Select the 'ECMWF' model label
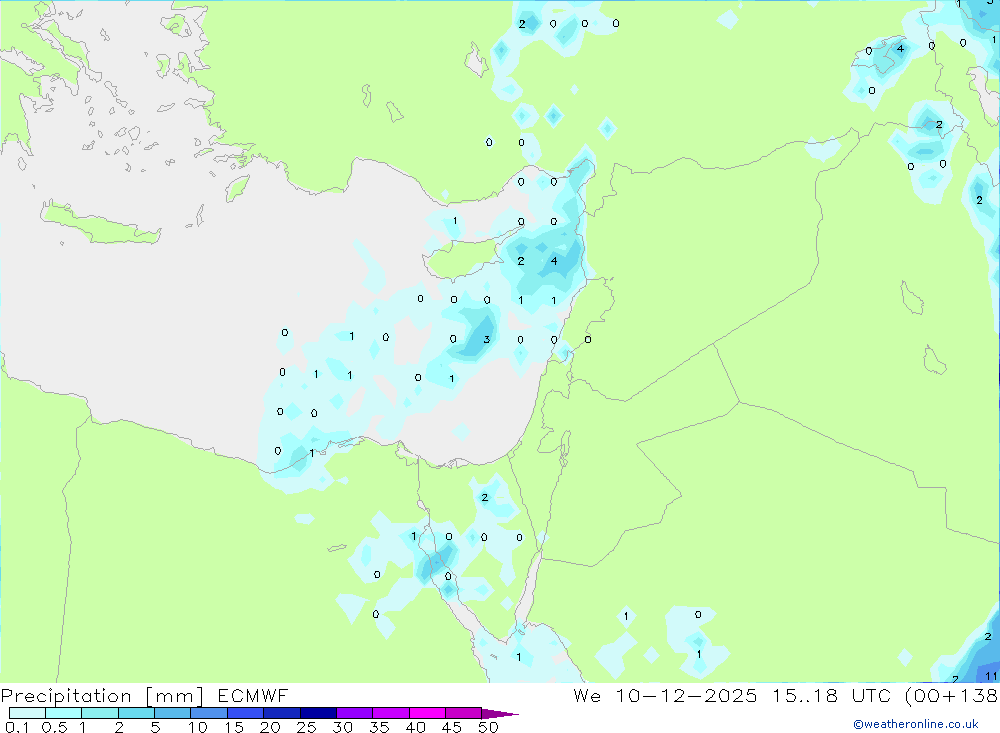Image resolution: width=1000 pixels, height=733 pixels. (x=253, y=695)
